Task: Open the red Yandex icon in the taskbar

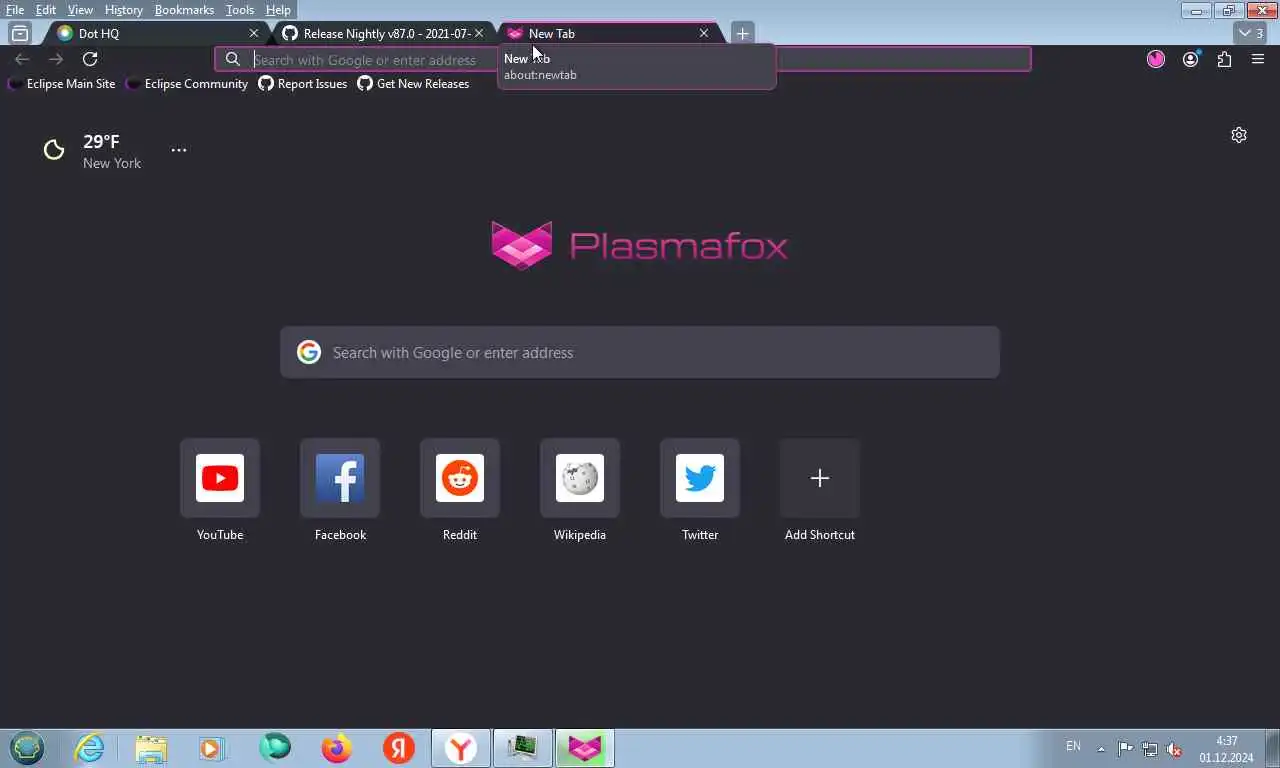Action: (399, 747)
